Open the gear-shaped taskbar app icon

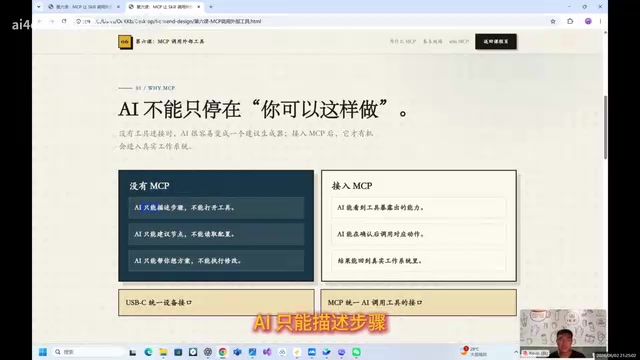pos(208,352)
